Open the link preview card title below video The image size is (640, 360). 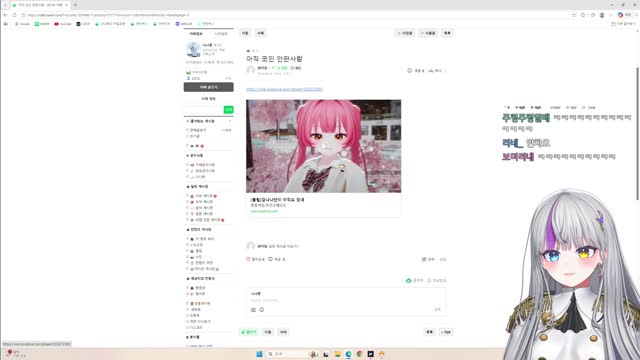277,200
